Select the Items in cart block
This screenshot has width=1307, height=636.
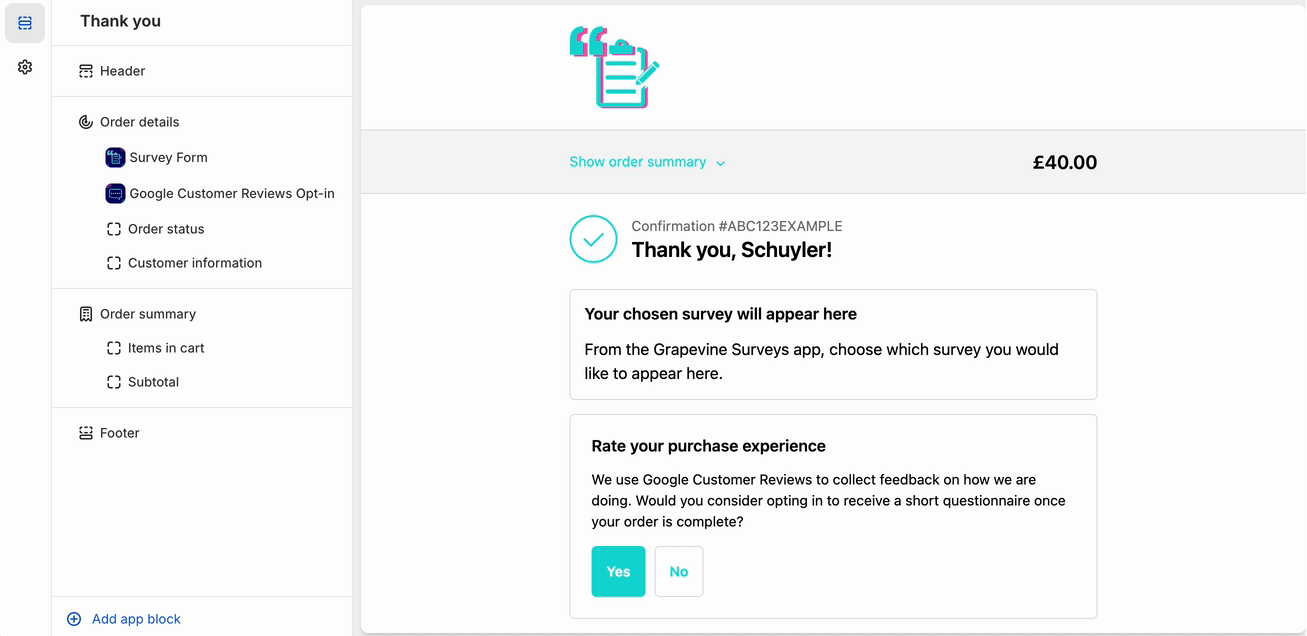tap(166, 348)
